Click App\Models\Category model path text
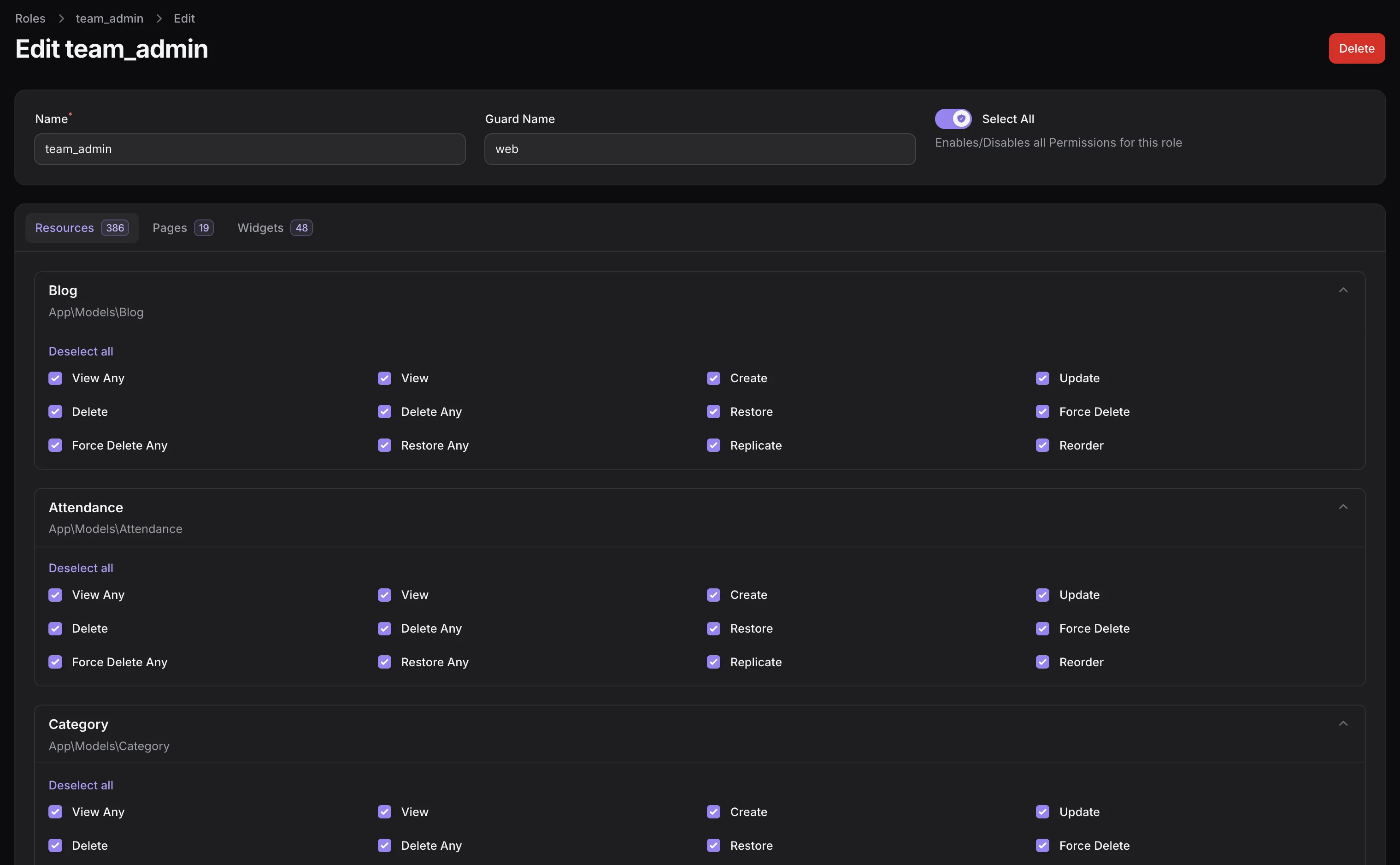Viewport: 1400px width, 865px height. [x=109, y=746]
